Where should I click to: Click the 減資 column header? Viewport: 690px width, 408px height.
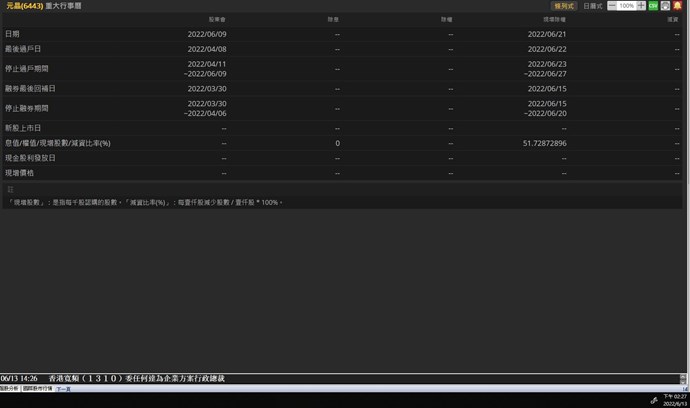(x=673, y=19)
